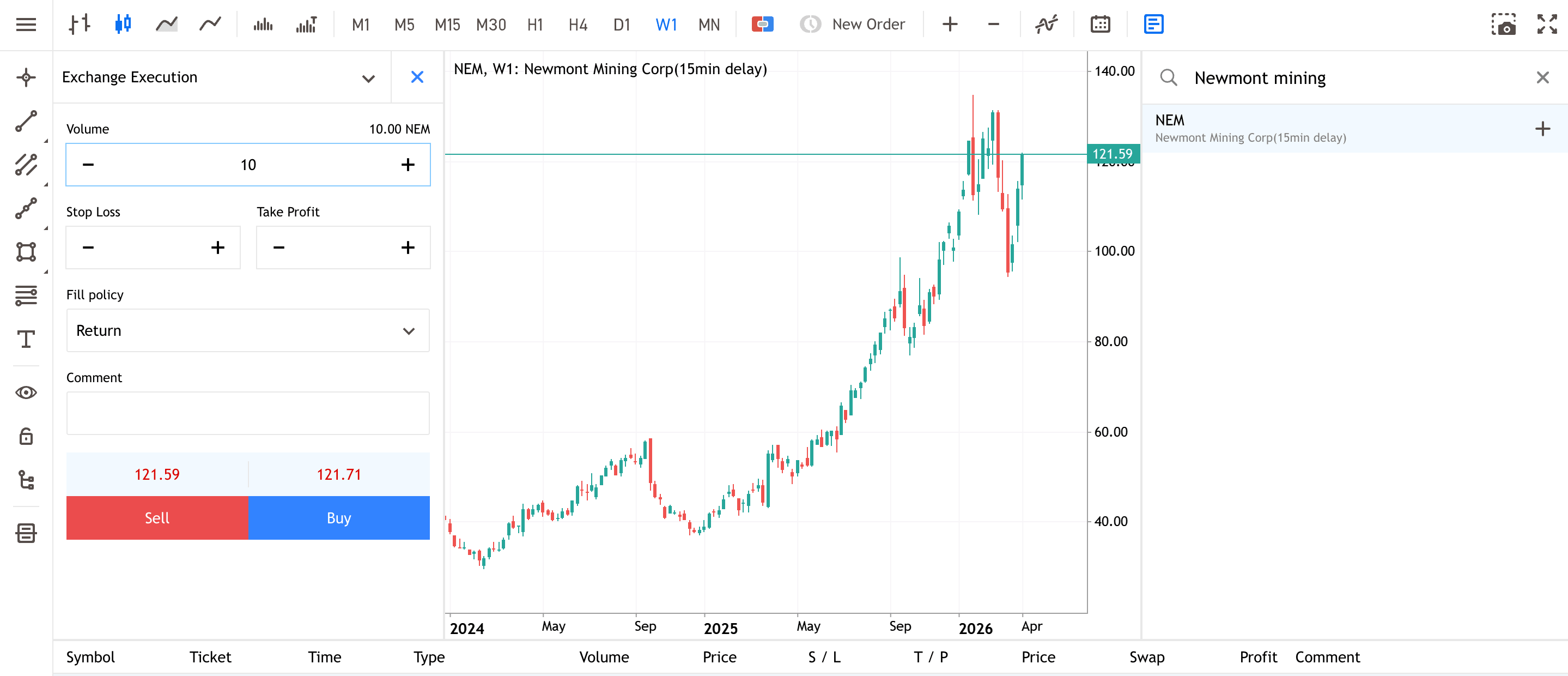This screenshot has height=676, width=1568.
Task: Open the stacked layers icon in sidebar
Action: pyautogui.click(x=26, y=534)
